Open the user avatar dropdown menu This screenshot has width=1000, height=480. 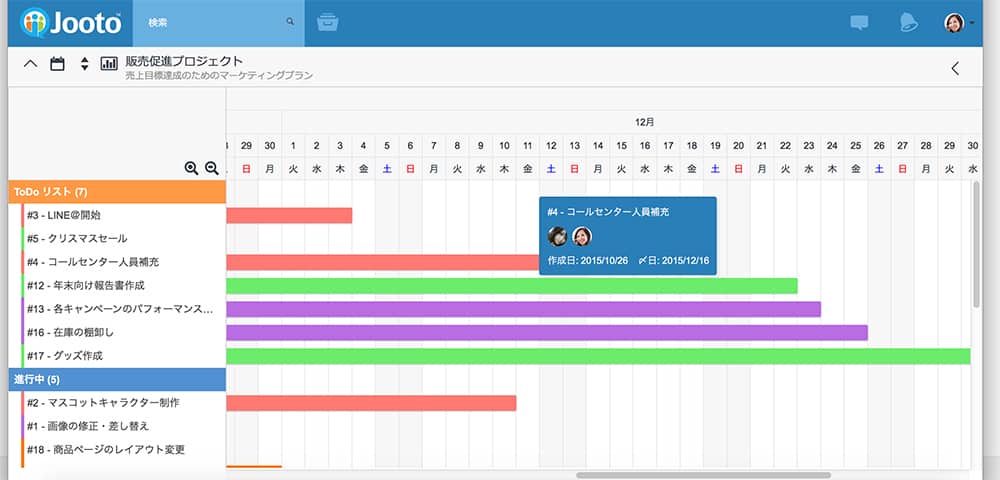tap(958, 23)
